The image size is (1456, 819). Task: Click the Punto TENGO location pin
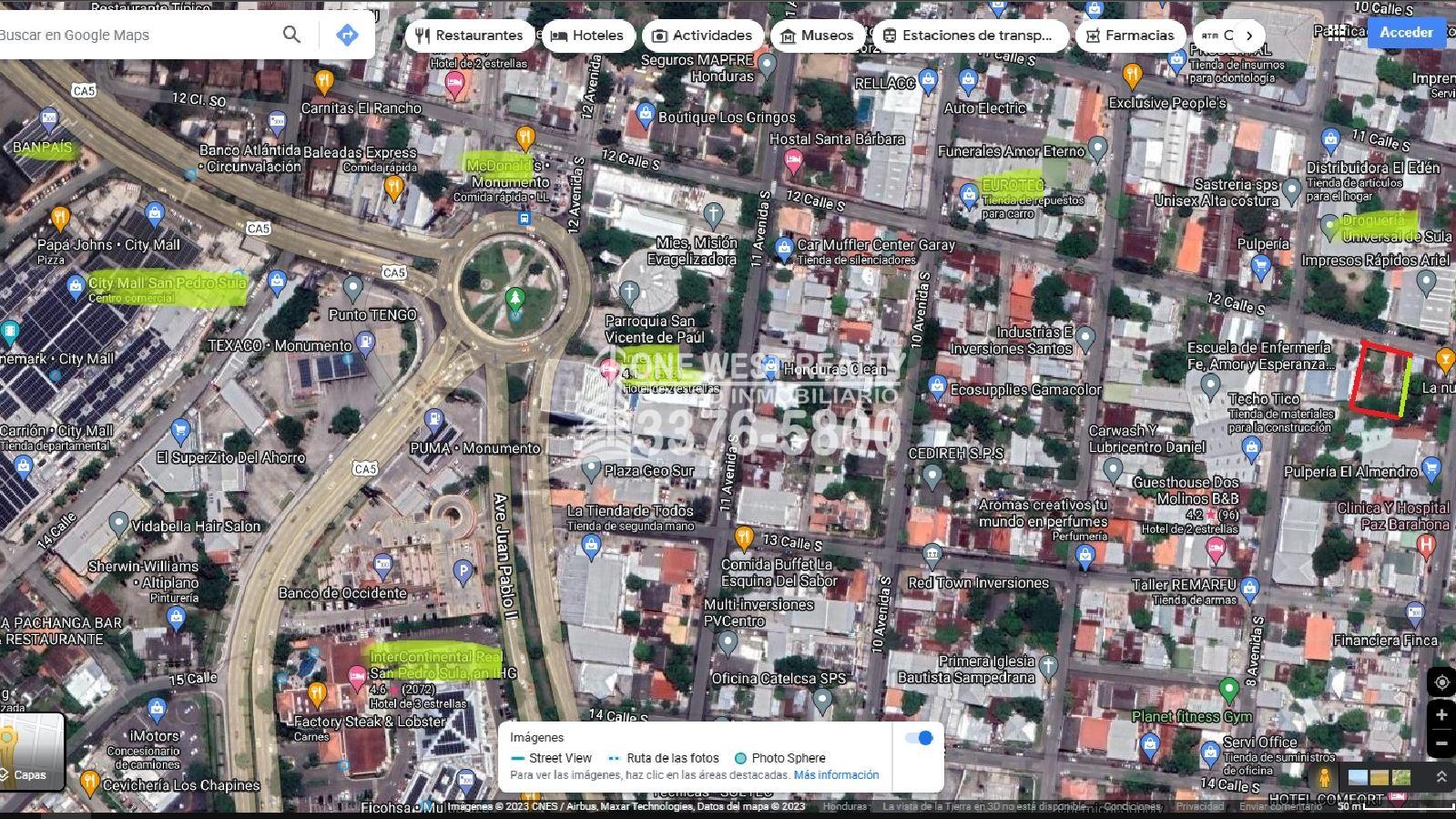(x=353, y=289)
